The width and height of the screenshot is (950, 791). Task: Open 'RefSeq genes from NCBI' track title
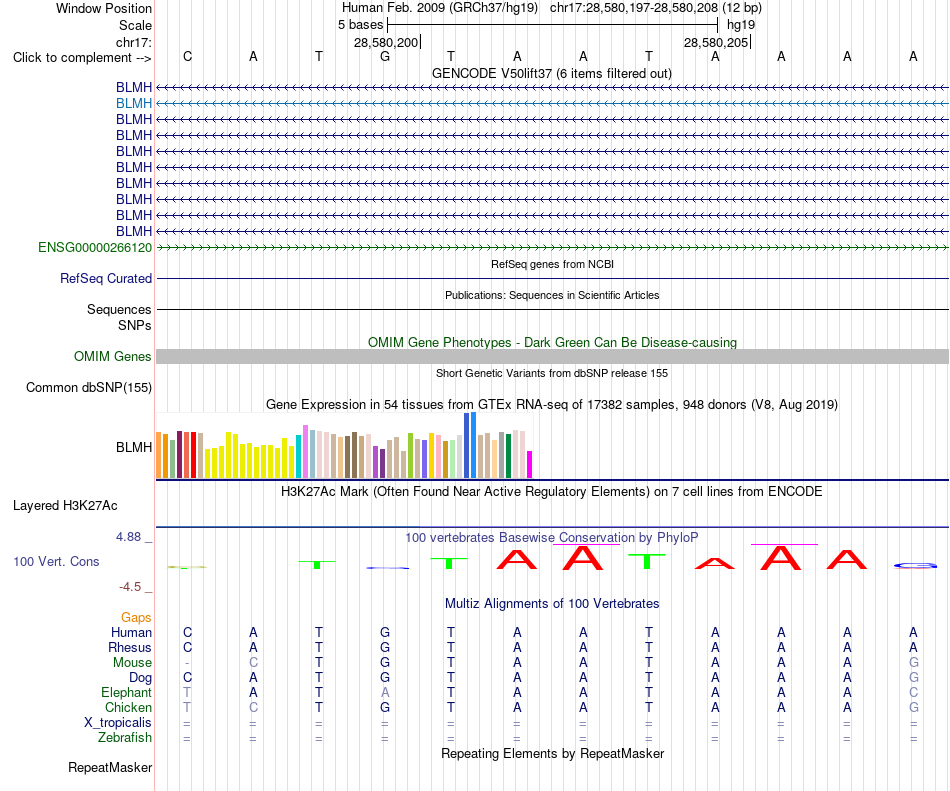click(552, 264)
